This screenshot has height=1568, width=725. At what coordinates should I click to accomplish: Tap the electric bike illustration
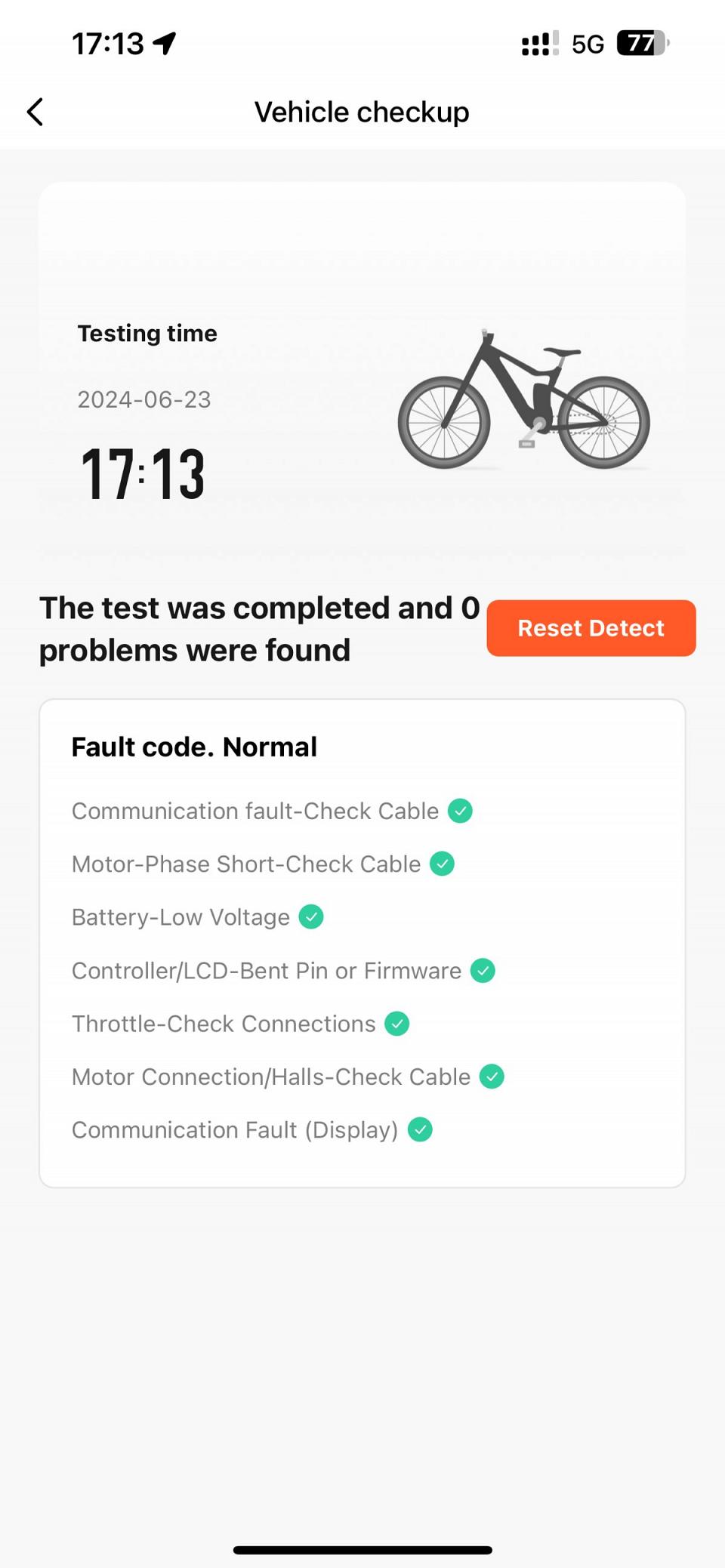(x=524, y=399)
